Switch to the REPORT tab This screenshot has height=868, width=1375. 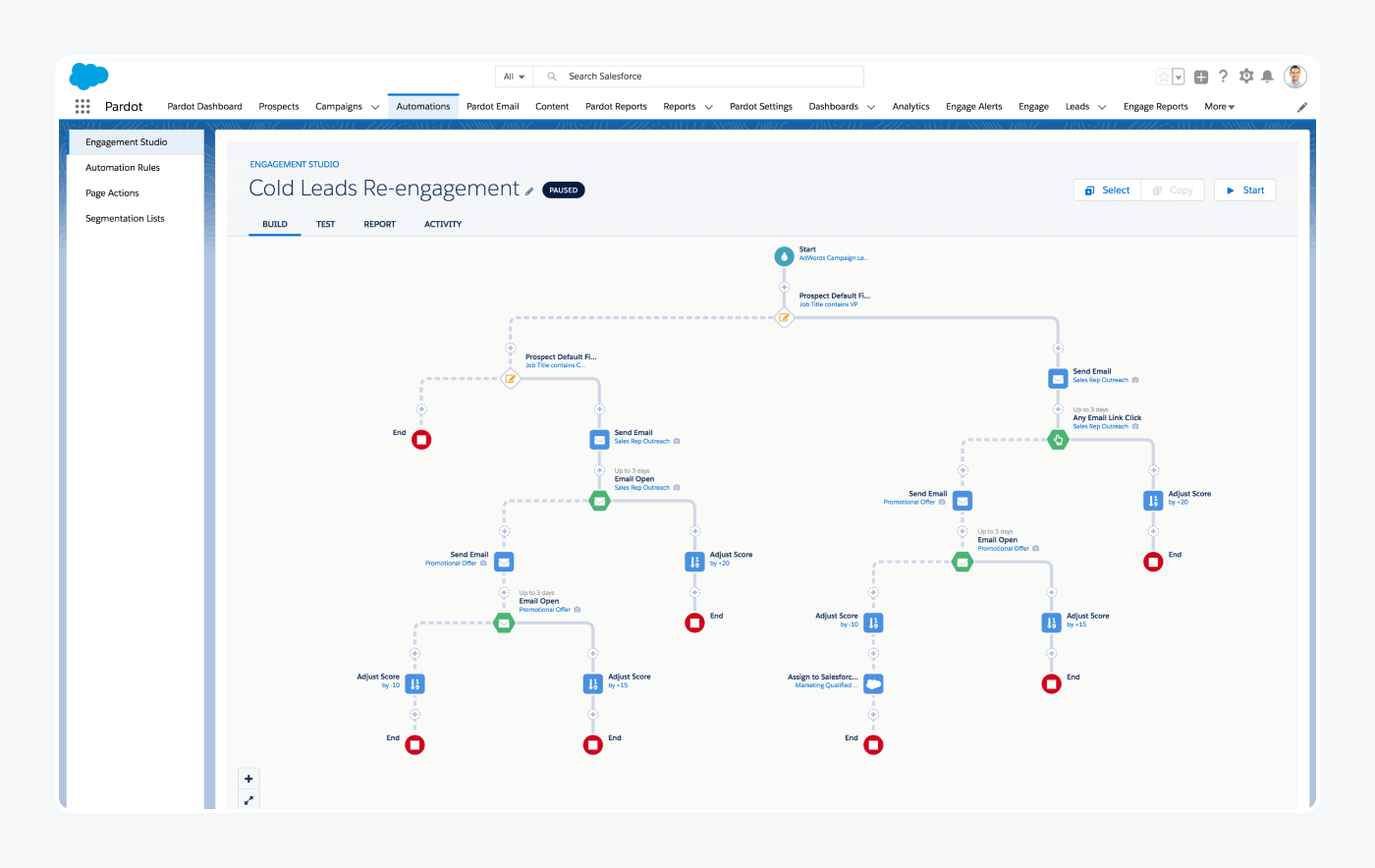coord(379,224)
